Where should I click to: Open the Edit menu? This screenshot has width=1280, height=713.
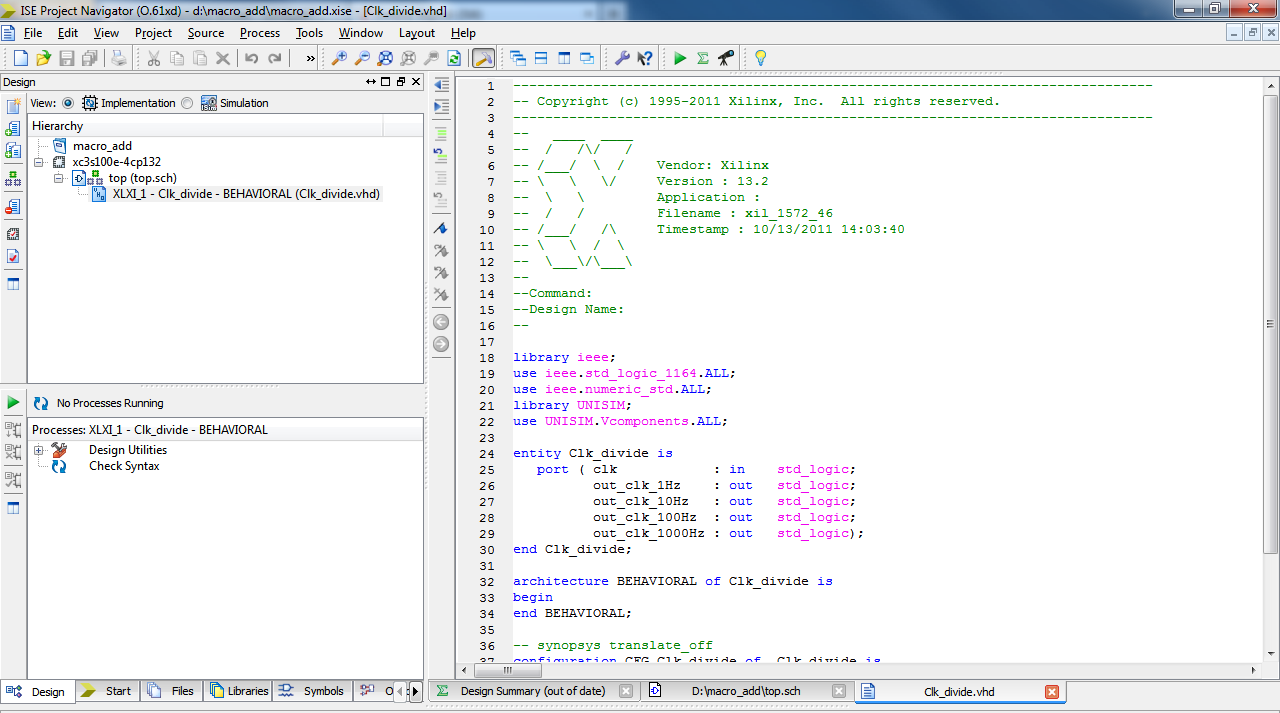pos(68,33)
